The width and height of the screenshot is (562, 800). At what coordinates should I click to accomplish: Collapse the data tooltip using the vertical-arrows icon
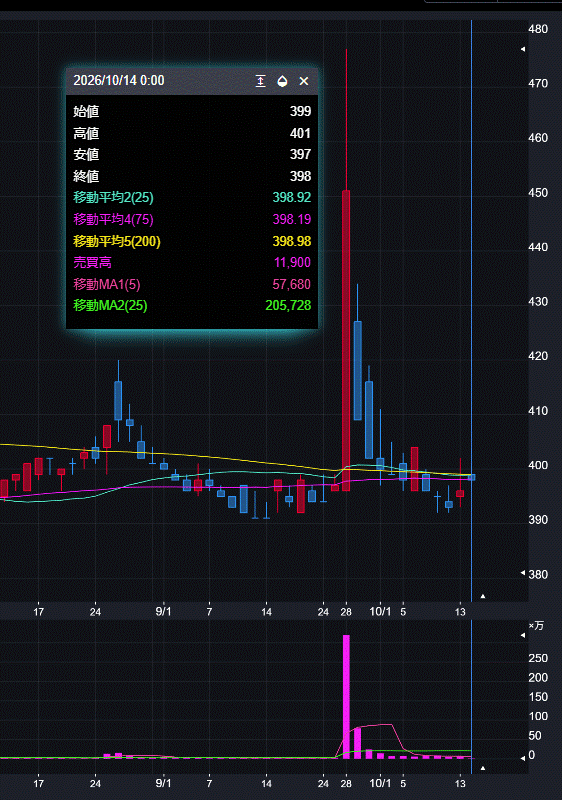[260, 81]
